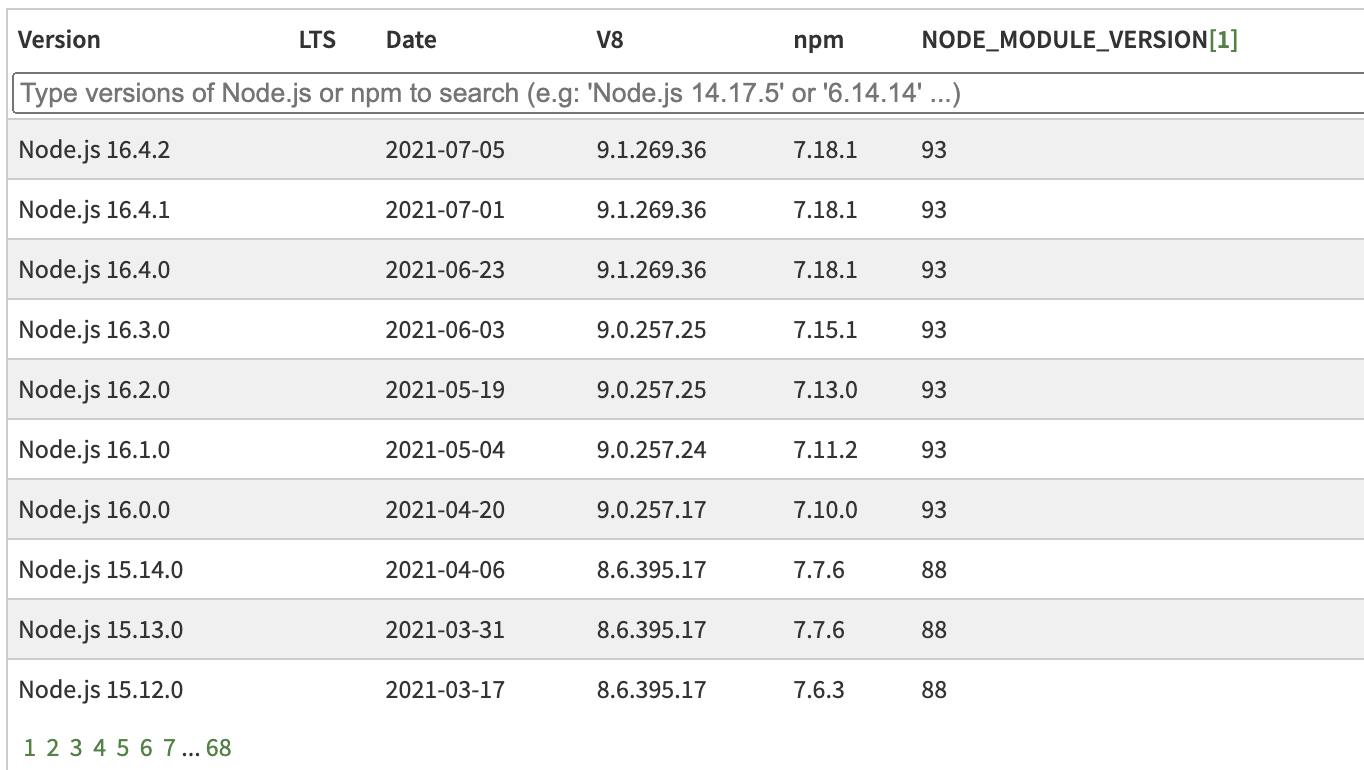
Task: Click the version search input field
Action: tap(683, 93)
